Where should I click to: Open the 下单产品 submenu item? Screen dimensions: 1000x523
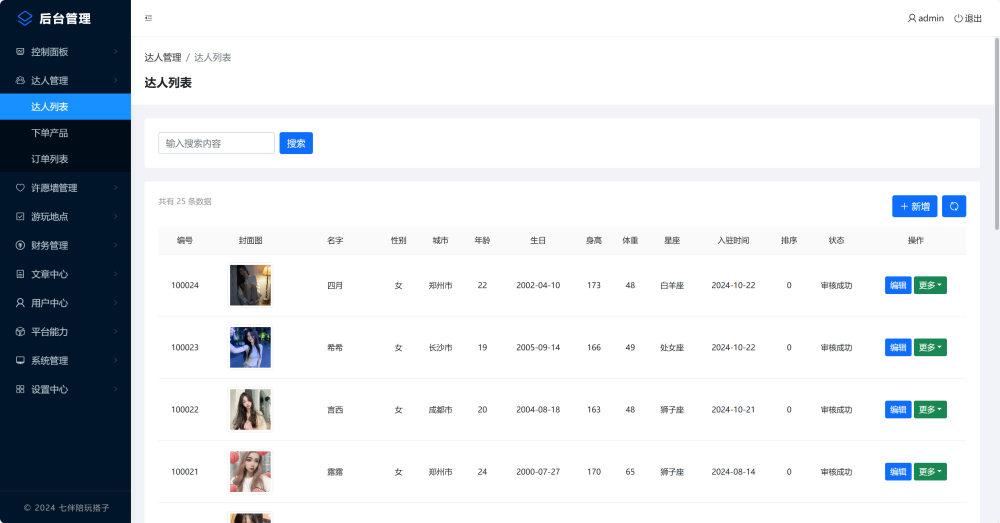(50, 133)
